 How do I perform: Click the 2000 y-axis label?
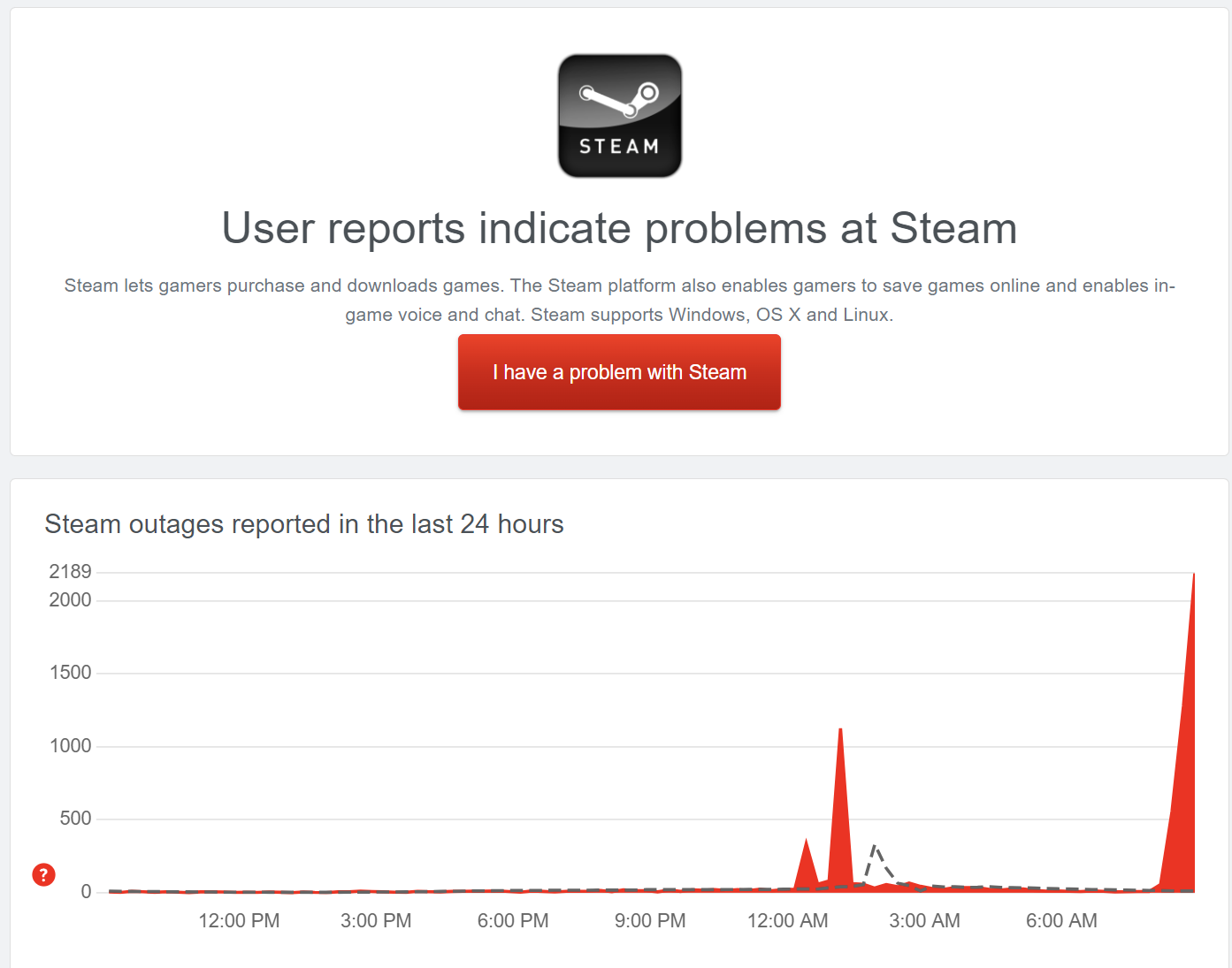(x=70, y=599)
